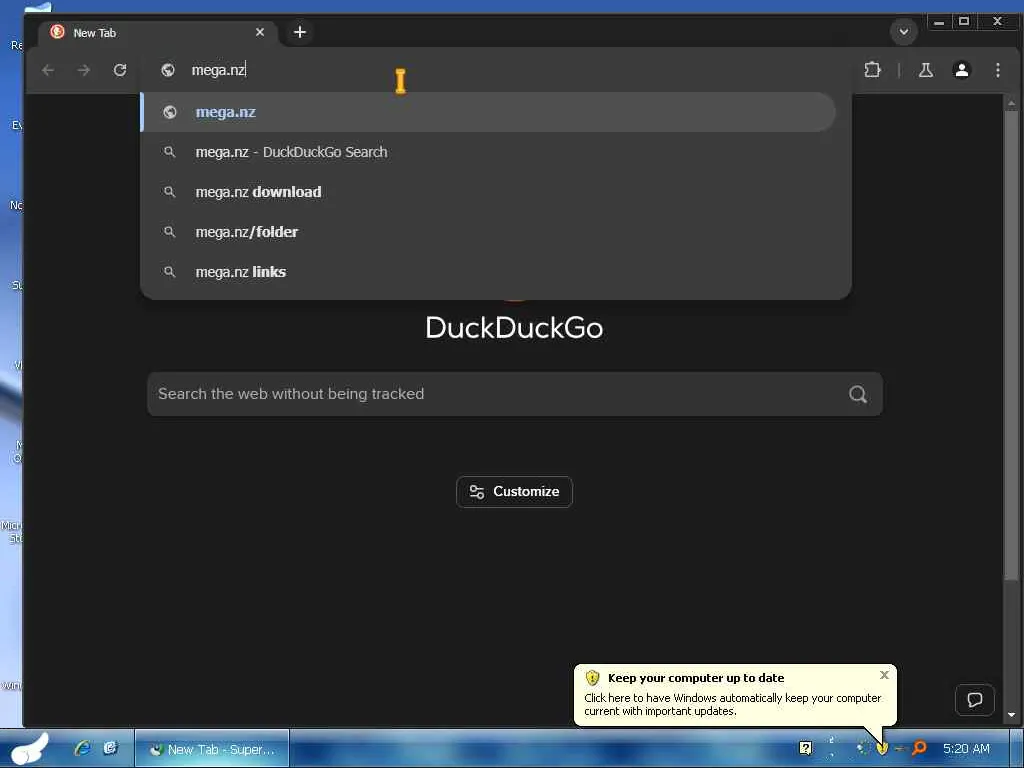
Task: Launch Internet Explorer from quick launch
Action: click(82, 748)
